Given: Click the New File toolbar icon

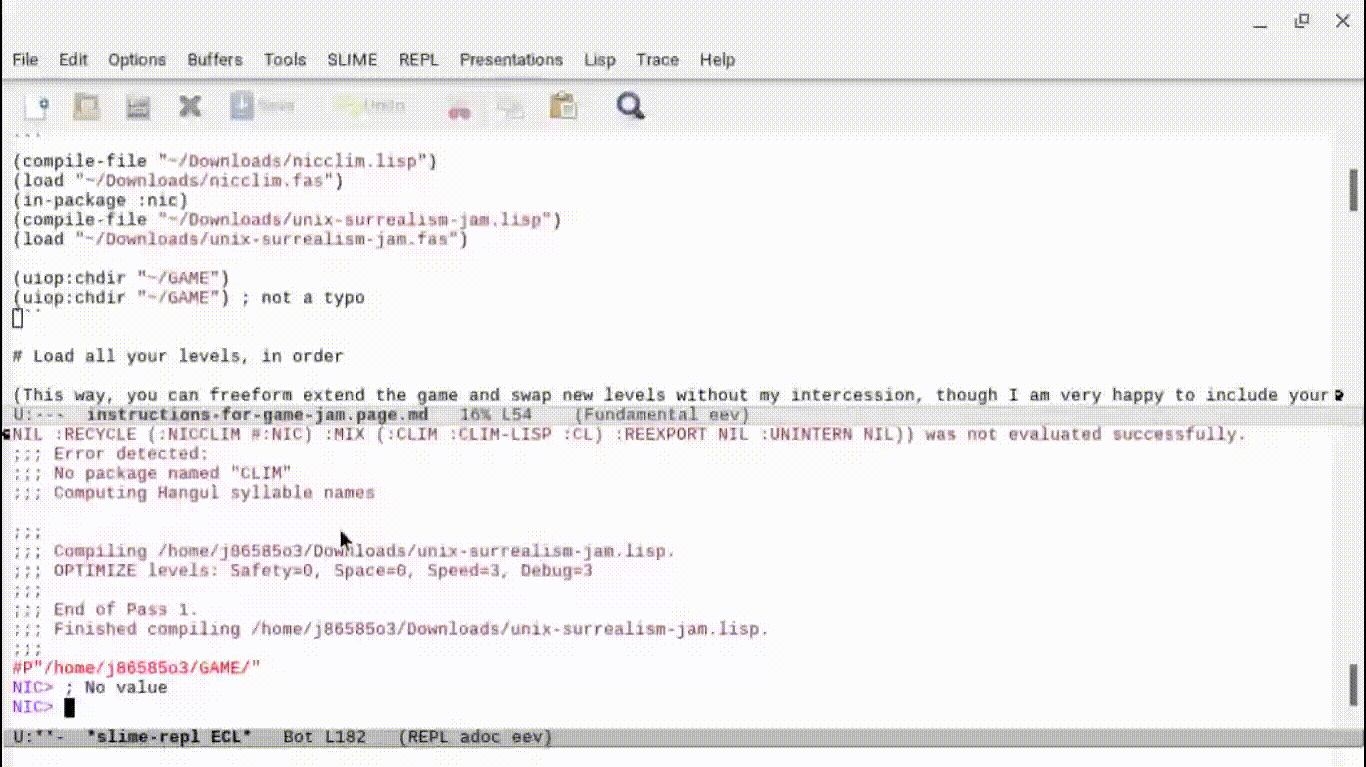Looking at the screenshot, I should [37, 106].
